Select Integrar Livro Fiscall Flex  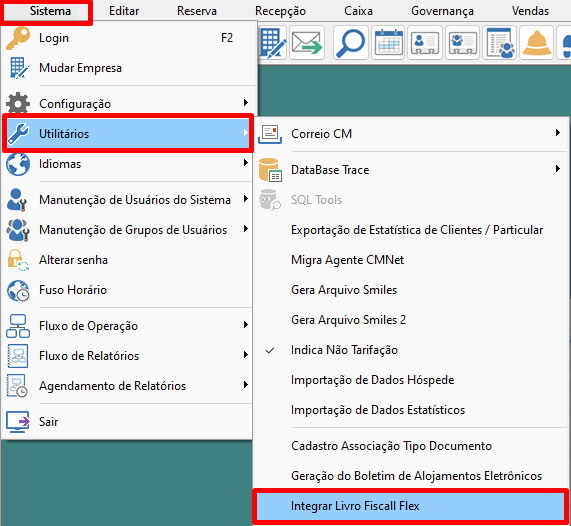pos(411,506)
